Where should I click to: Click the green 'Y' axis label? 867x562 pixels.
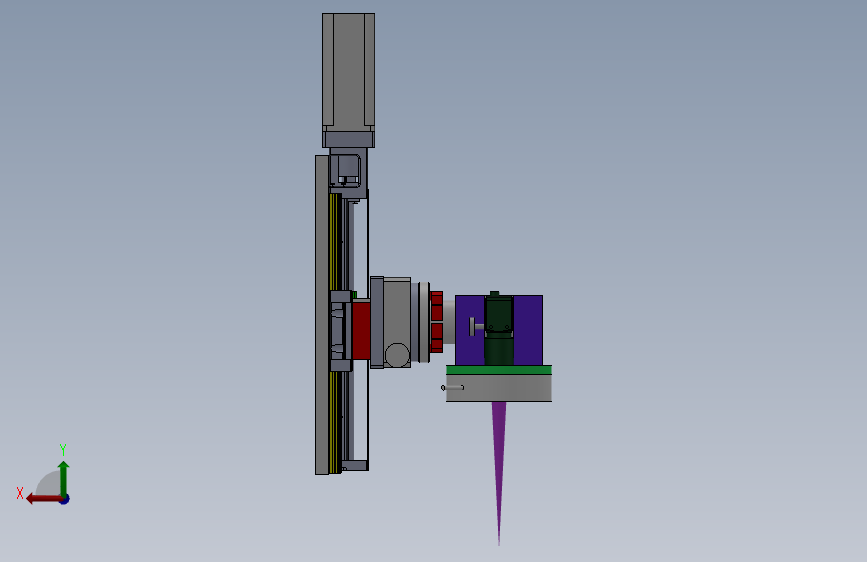63,449
